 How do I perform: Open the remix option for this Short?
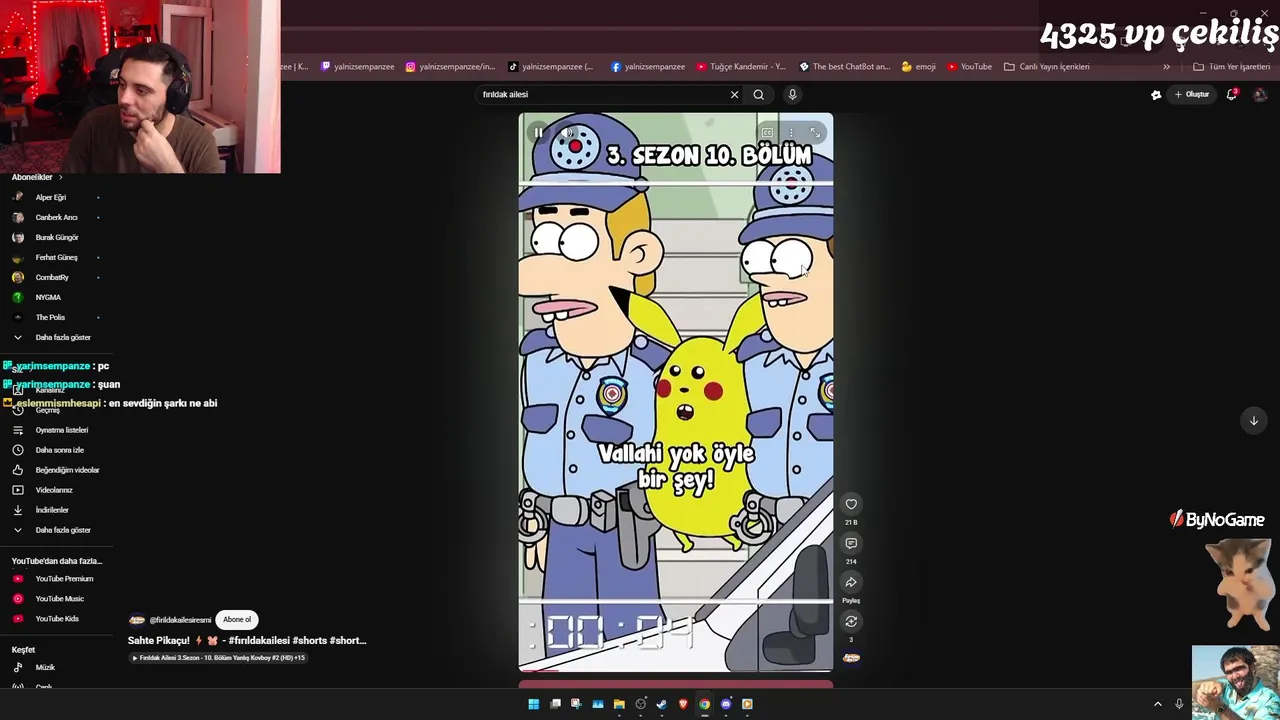pos(851,621)
